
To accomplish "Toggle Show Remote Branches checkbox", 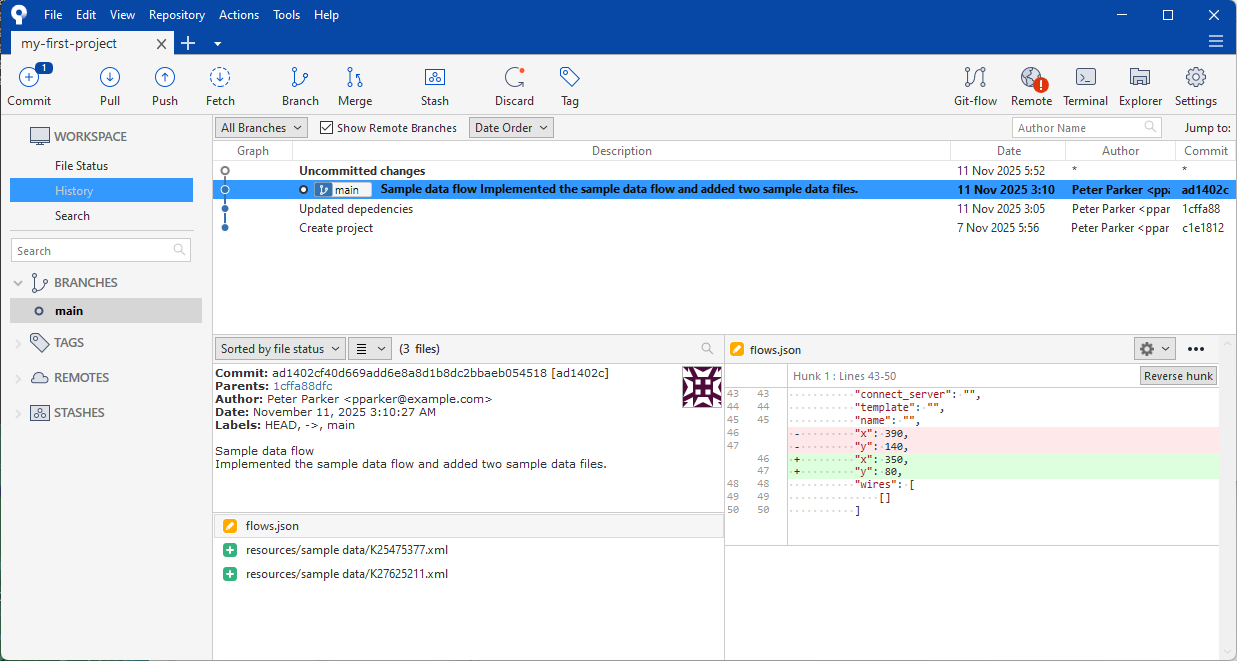I will (327, 128).
